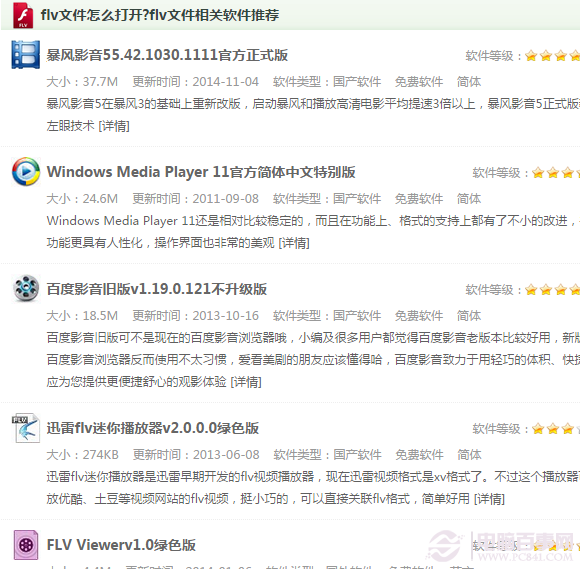
Task: Click second rating star of 迅雷flv迷你播放器
Action: [553, 429]
